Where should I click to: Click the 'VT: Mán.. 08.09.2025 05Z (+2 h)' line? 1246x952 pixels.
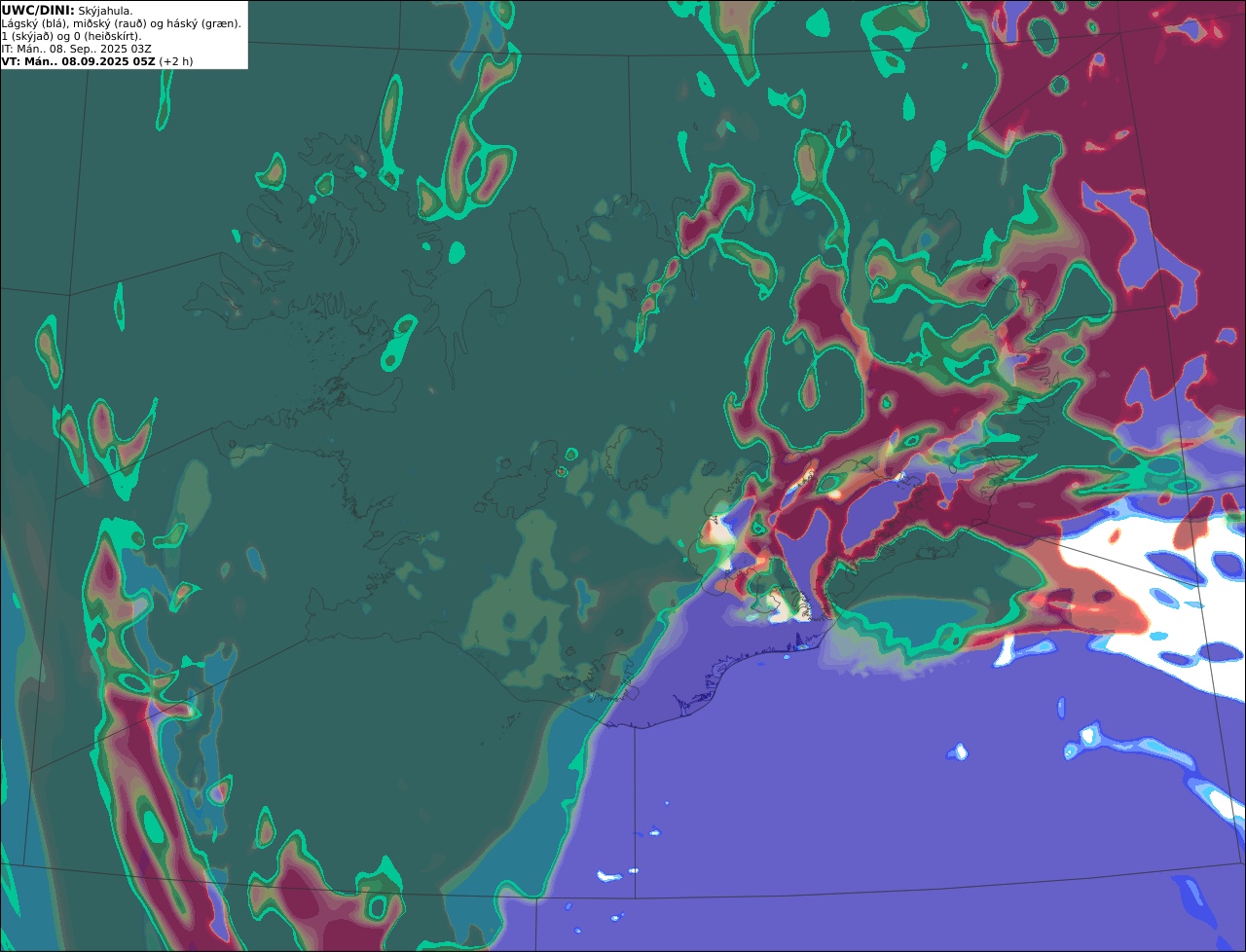[97, 61]
